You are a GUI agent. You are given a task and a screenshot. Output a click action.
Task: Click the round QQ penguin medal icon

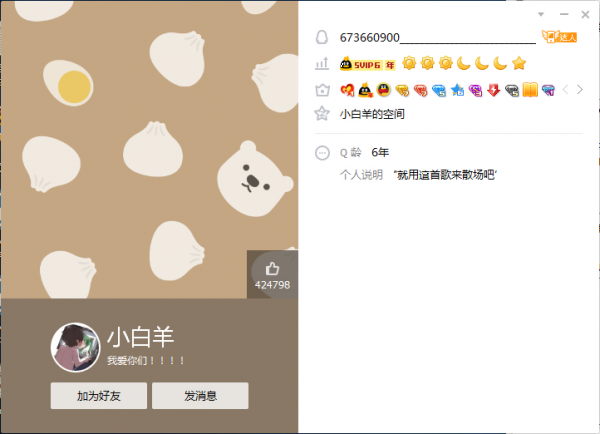(x=383, y=90)
